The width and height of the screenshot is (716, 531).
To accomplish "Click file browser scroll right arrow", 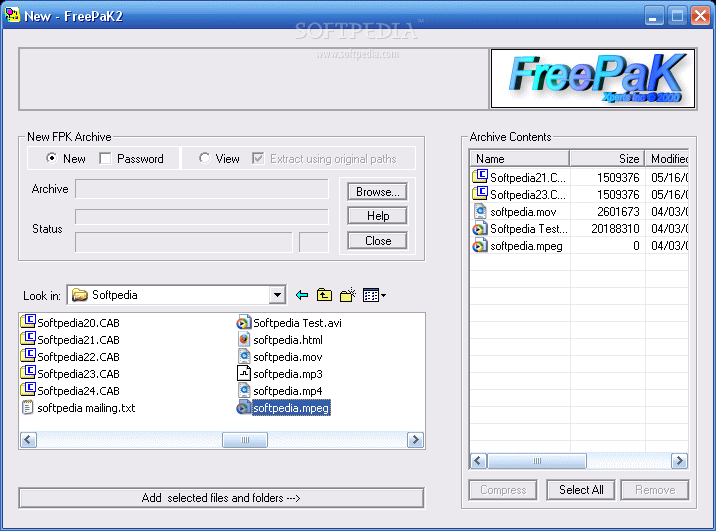I will coord(415,440).
